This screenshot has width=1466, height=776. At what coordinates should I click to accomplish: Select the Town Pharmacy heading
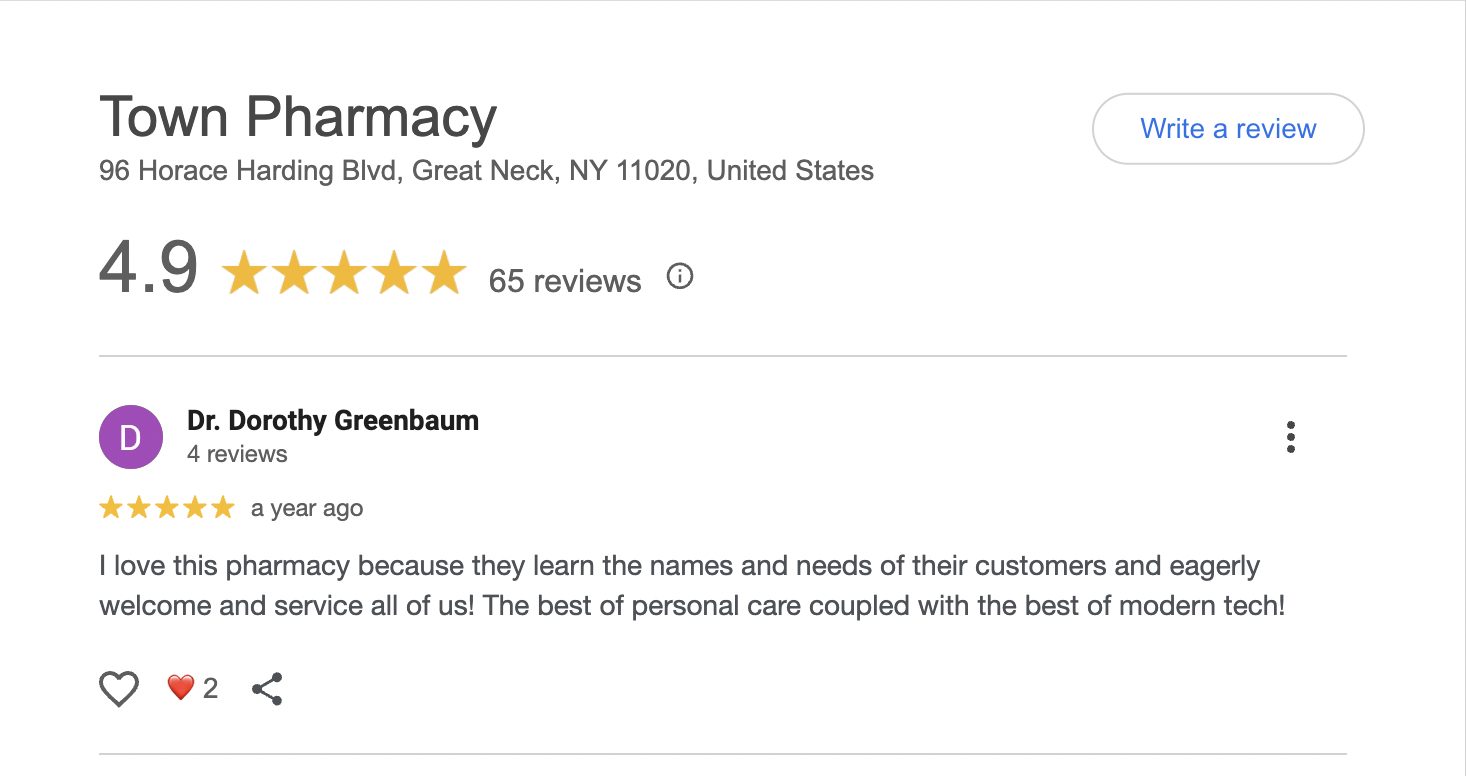point(298,117)
